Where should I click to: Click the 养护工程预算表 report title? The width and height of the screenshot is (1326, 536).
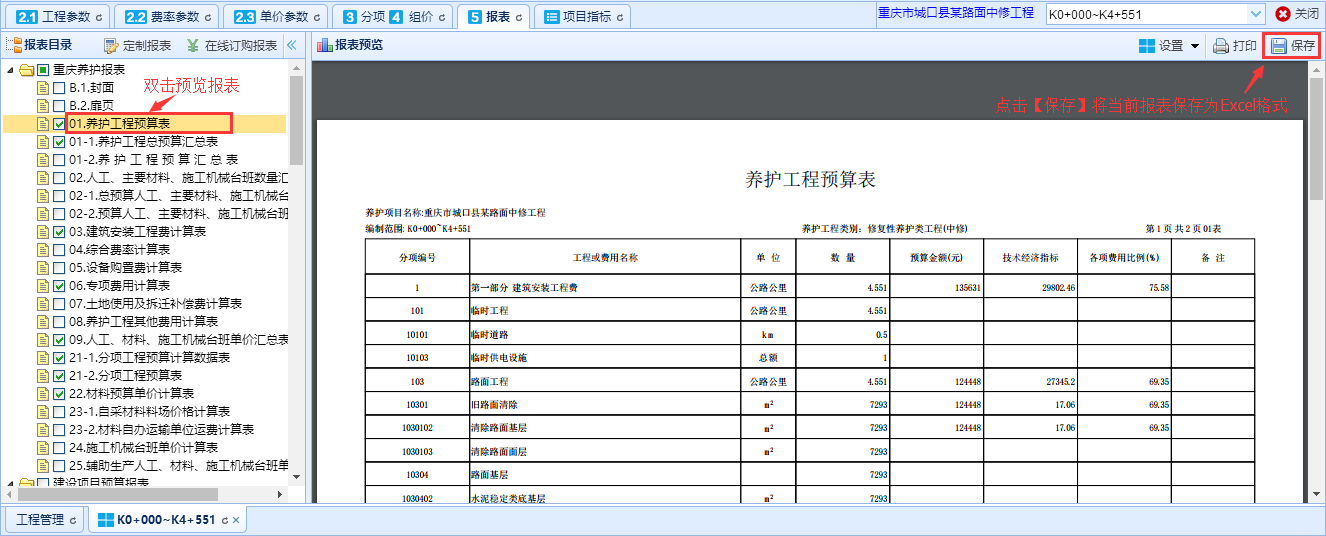point(810,180)
